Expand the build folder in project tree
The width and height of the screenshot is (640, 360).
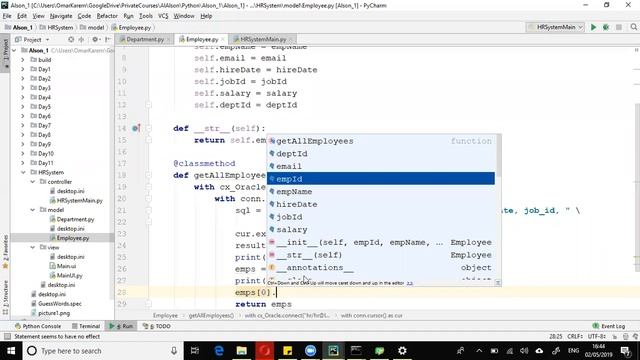tap(23, 60)
